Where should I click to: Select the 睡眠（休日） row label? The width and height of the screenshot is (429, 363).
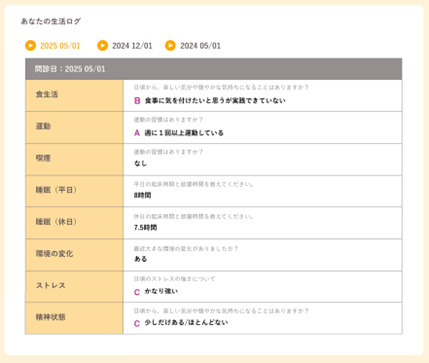point(74,223)
